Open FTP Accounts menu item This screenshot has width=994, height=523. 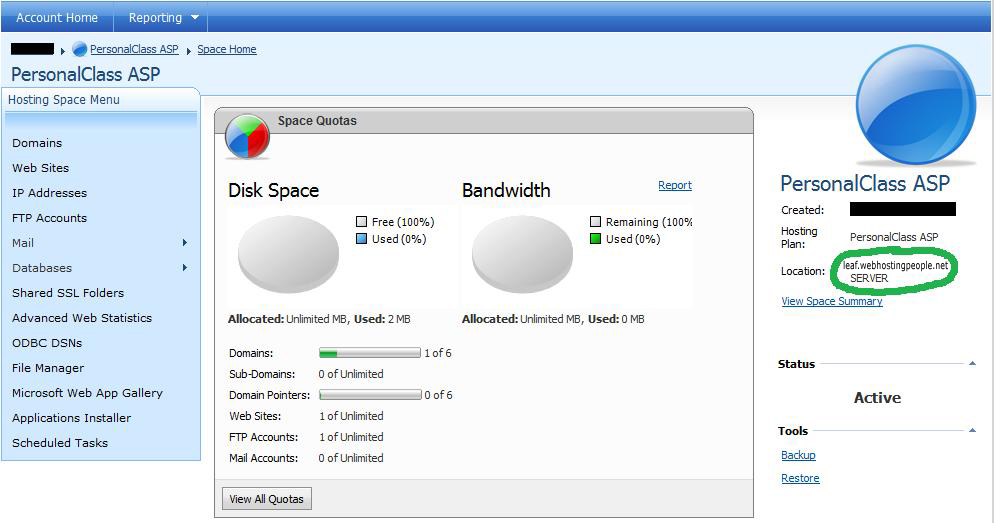pos(49,218)
